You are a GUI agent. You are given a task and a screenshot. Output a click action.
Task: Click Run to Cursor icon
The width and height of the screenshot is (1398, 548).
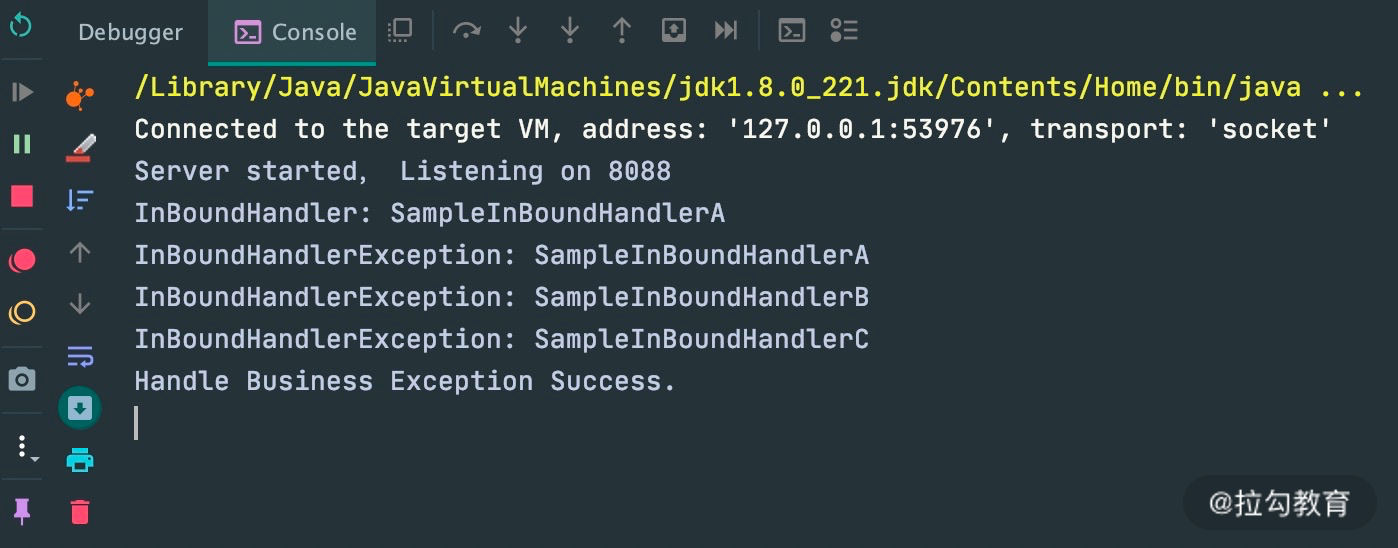pos(726,30)
